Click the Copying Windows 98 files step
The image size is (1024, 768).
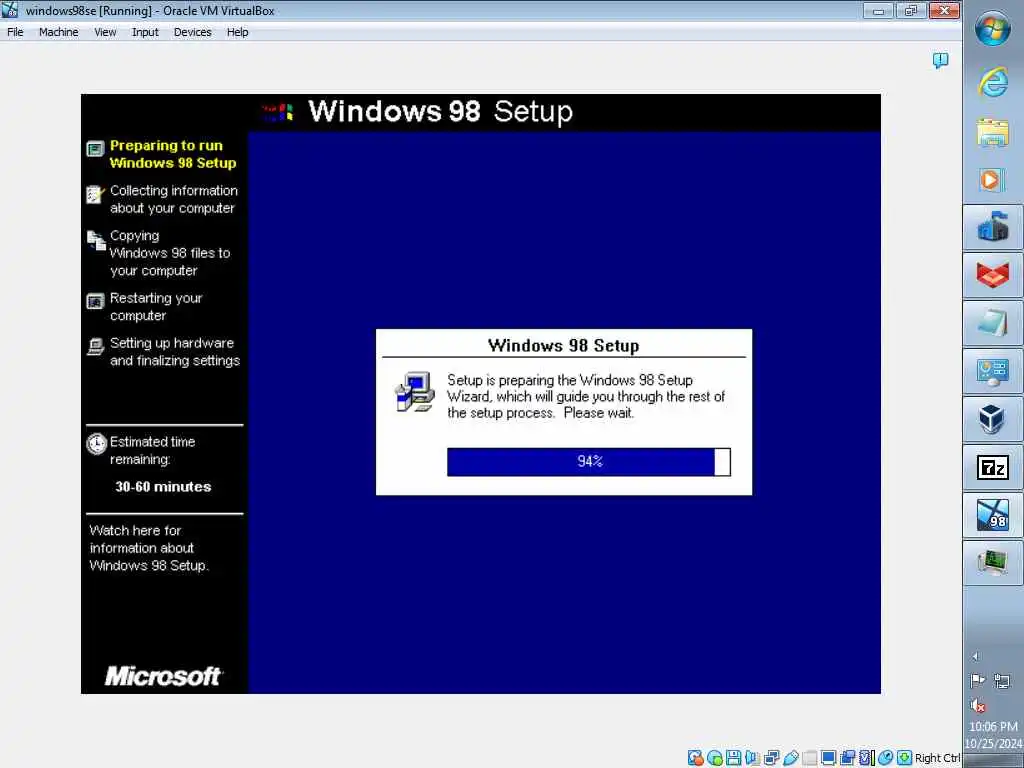159,253
